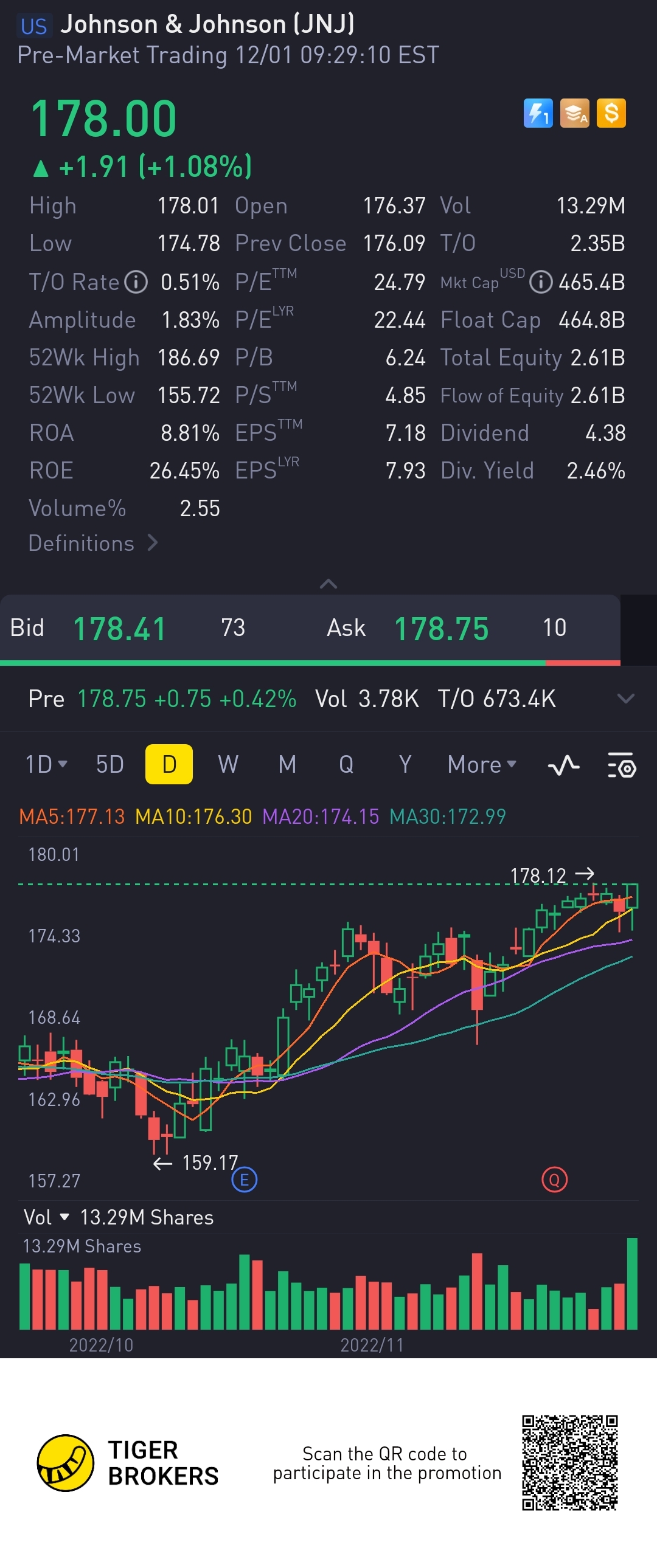Tap the MA10:176.30 indicator label
This screenshot has height=1568, width=657.
tap(193, 817)
